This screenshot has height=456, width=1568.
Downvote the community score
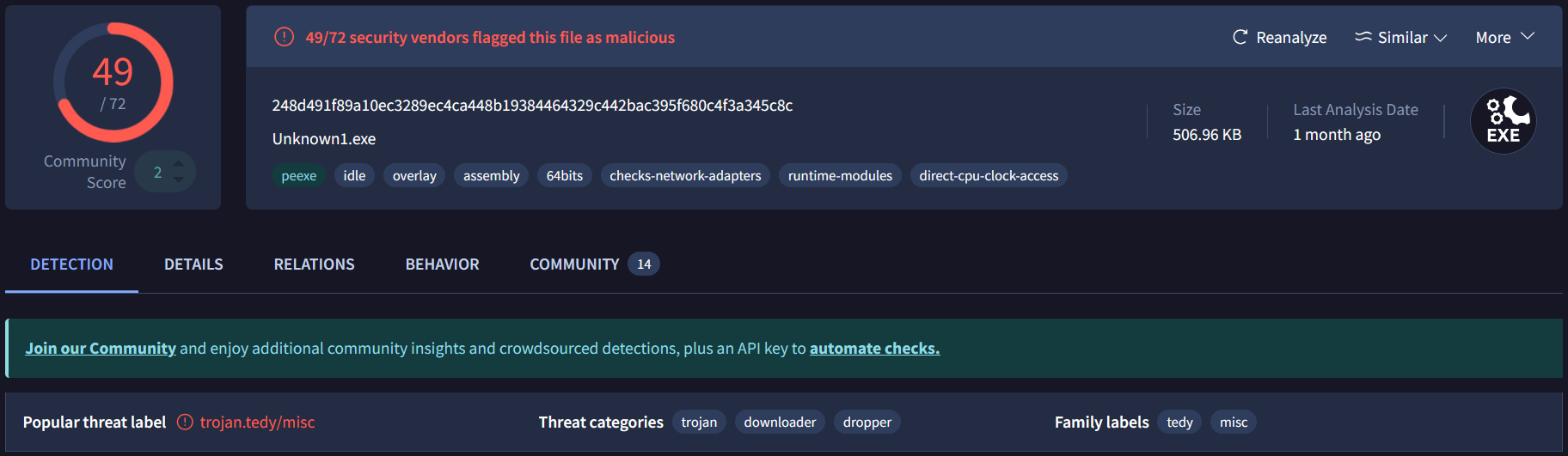point(178,180)
